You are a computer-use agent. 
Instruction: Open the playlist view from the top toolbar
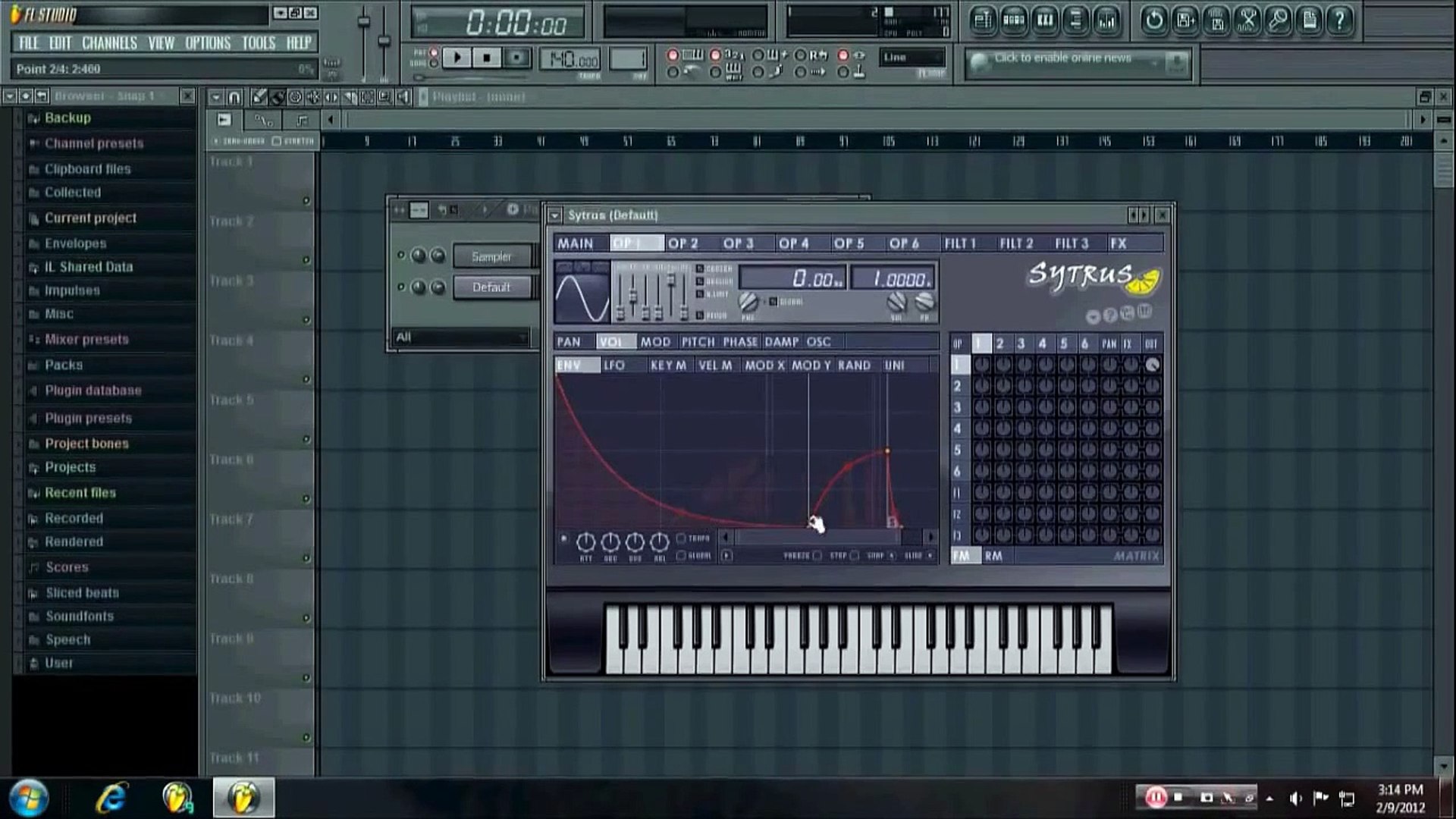pyautogui.click(x=983, y=20)
